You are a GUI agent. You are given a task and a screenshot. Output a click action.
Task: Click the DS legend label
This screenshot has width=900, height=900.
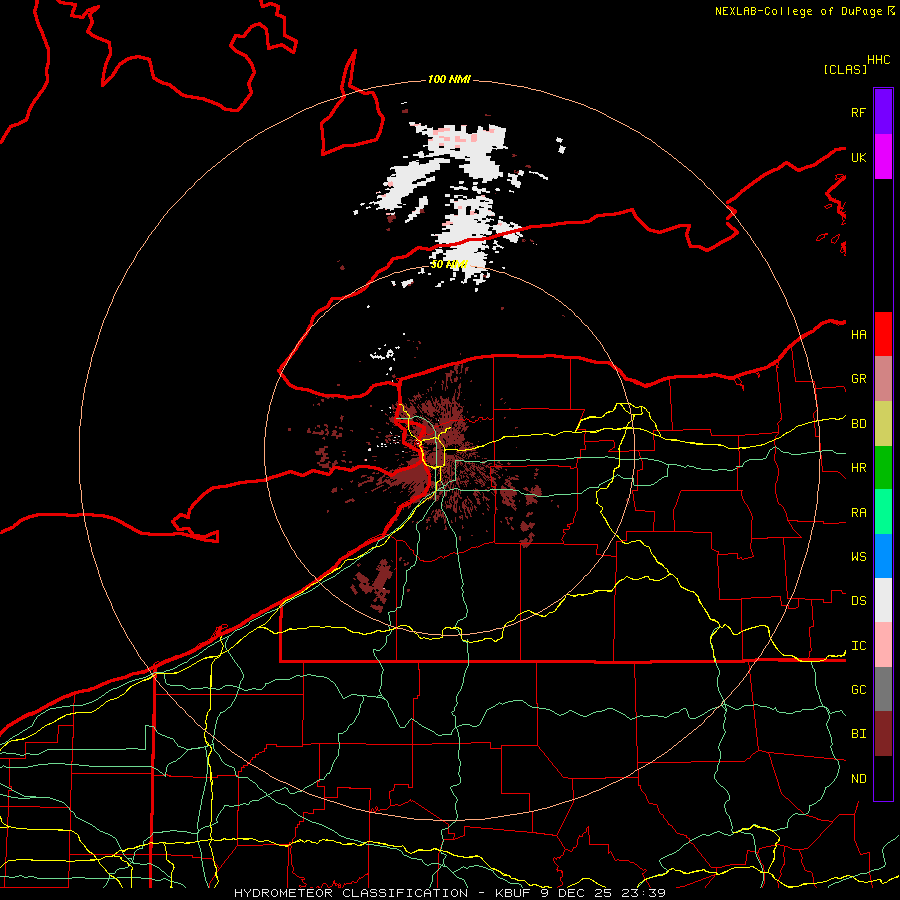pos(858,601)
